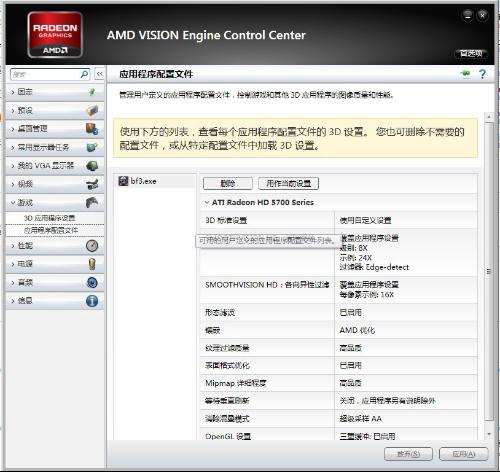500x472 pixels.
Task: Collapse the 游戏 section chevron
Action: (x=13, y=203)
